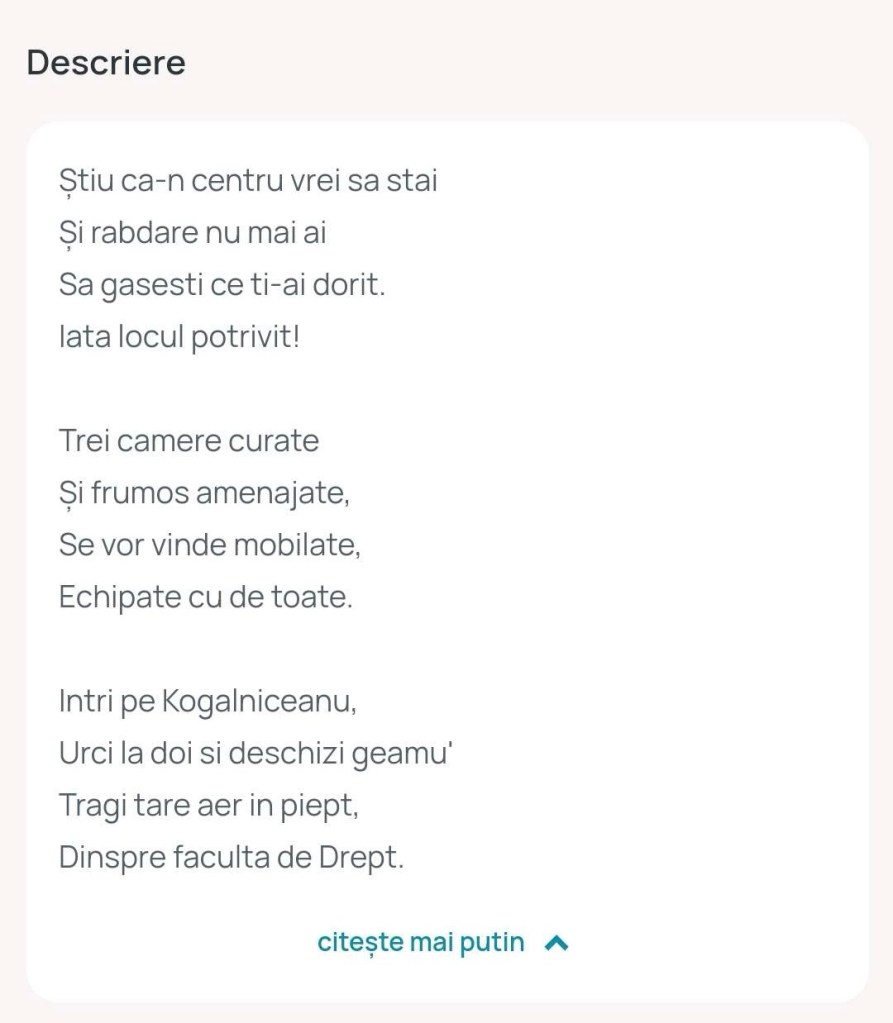Image resolution: width=893 pixels, height=1023 pixels.
Task: Tap the text "Echipate cu de toate."
Action: (x=206, y=597)
